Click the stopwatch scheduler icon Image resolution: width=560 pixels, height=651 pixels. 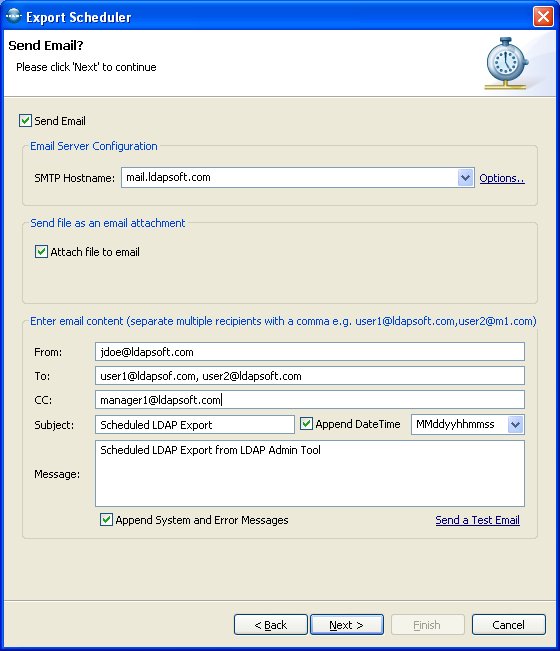click(506, 63)
